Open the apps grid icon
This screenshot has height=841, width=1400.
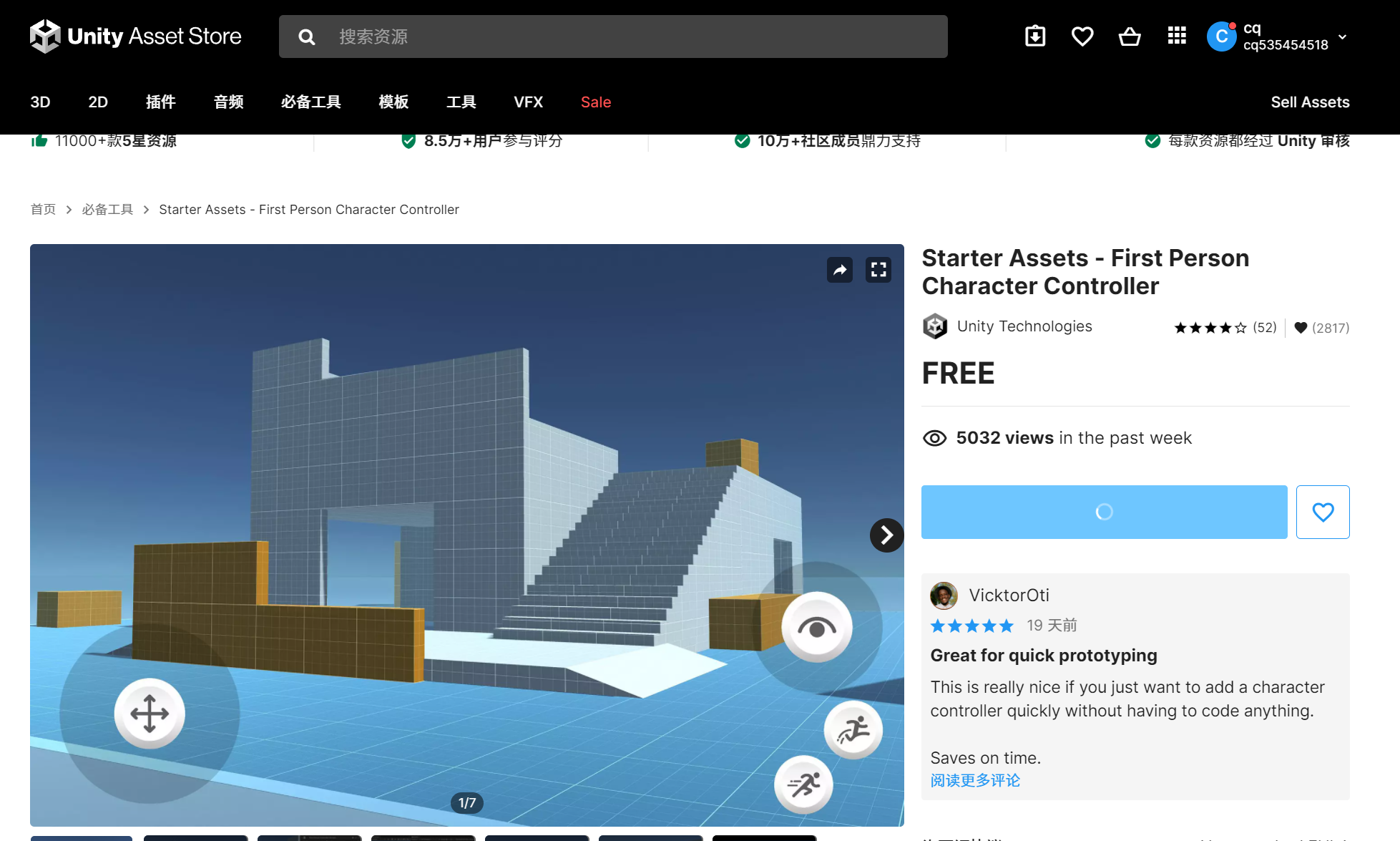(x=1177, y=36)
